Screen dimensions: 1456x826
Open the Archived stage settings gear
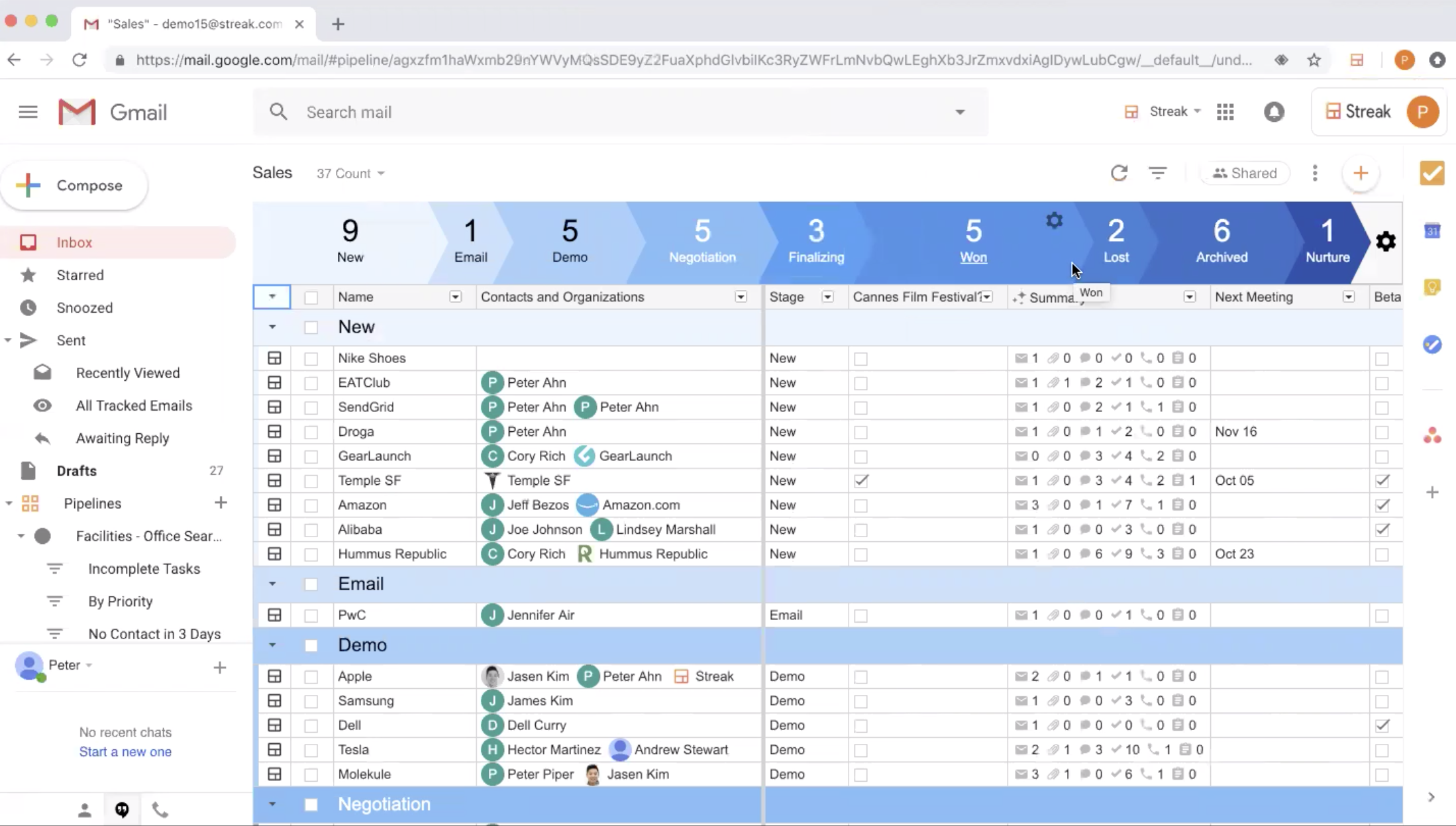(1386, 242)
